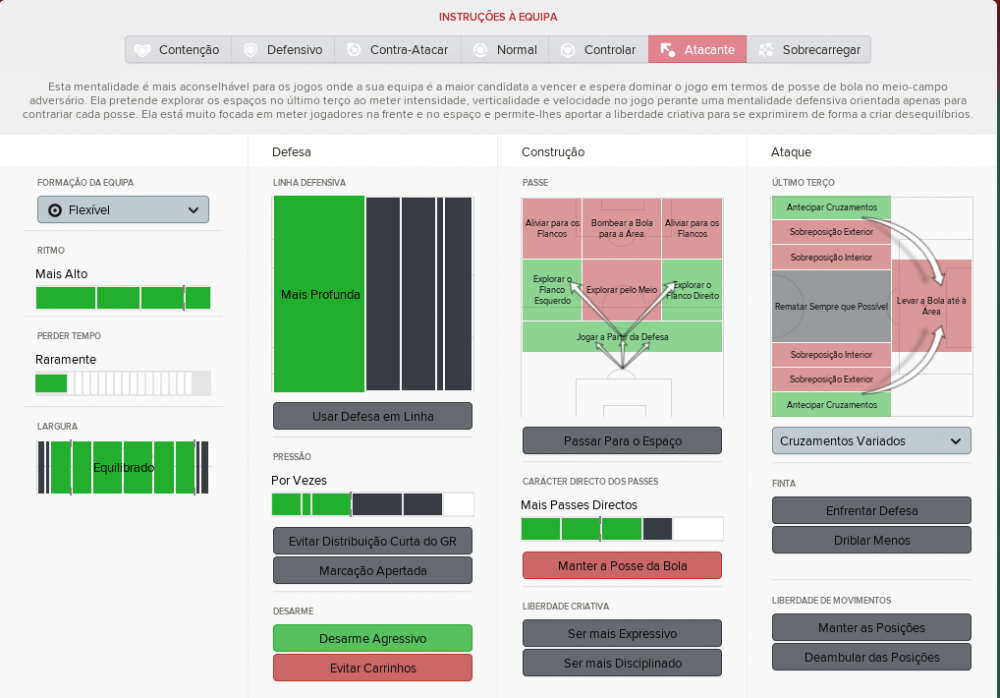Image resolution: width=1000 pixels, height=698 pixels.
Task: Click the Defensivo mentality shield icon
Action: coord(251,50)
